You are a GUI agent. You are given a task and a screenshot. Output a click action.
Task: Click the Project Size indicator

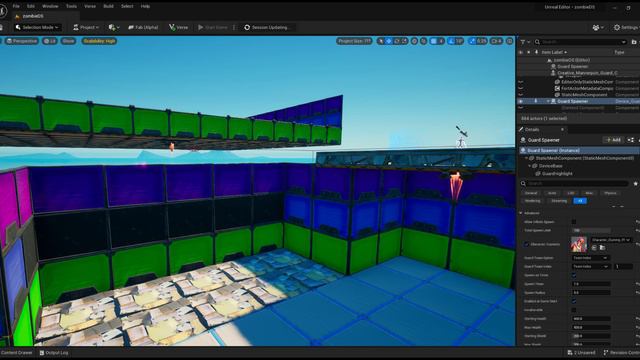coord(354,41)
